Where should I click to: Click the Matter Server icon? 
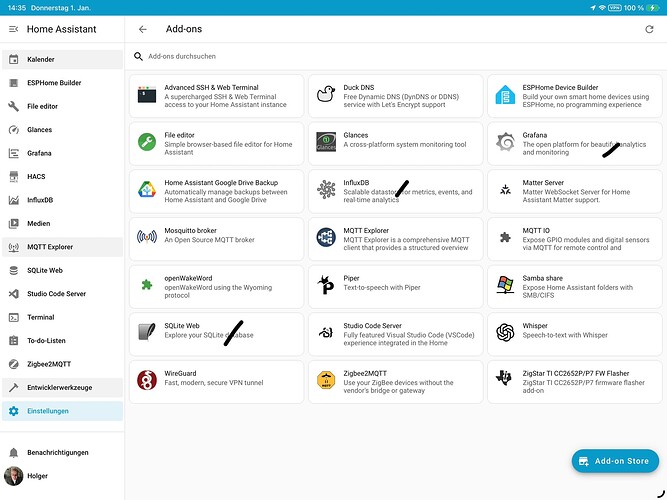pos(505,189)
